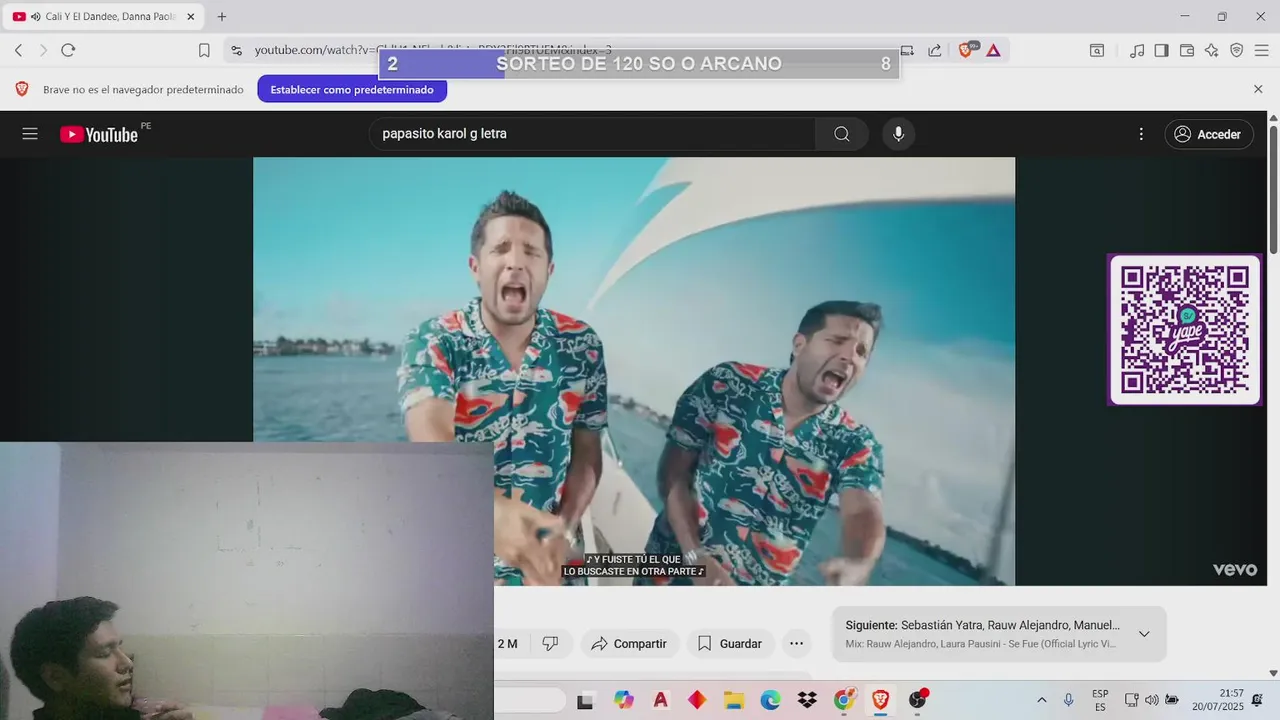Screen dimensions: 1280x720
Task: Open Brave Wallet icon
Action: tap(1187, 50)
